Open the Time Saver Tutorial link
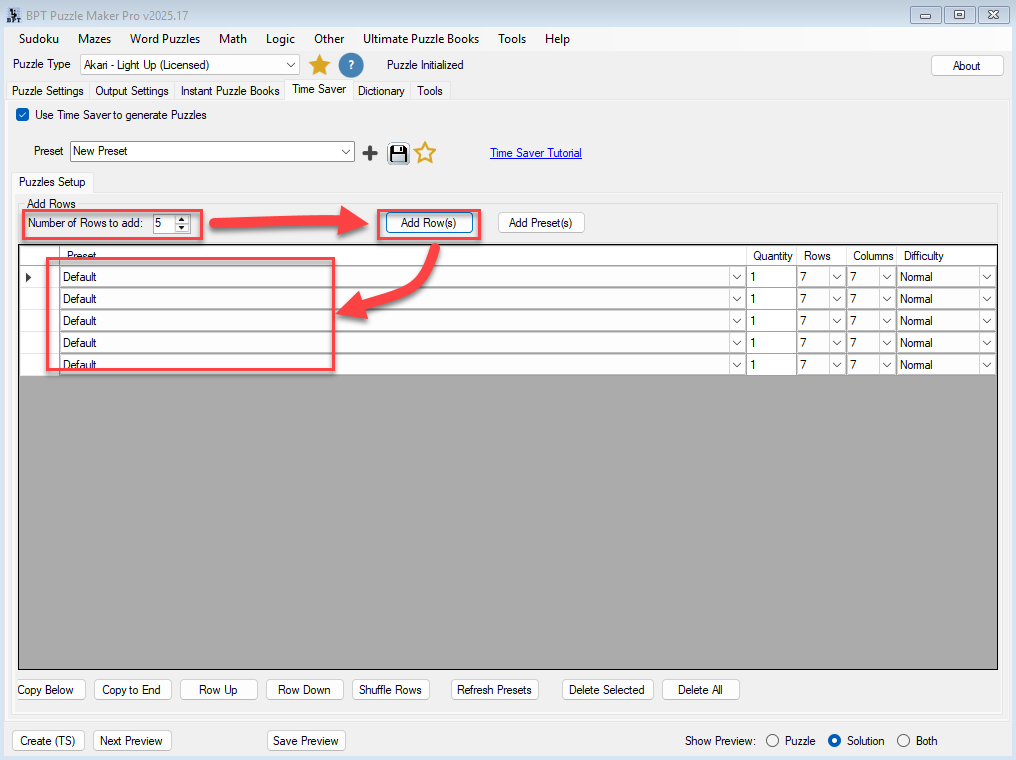 pyautogui.click(x=535, y=153)
